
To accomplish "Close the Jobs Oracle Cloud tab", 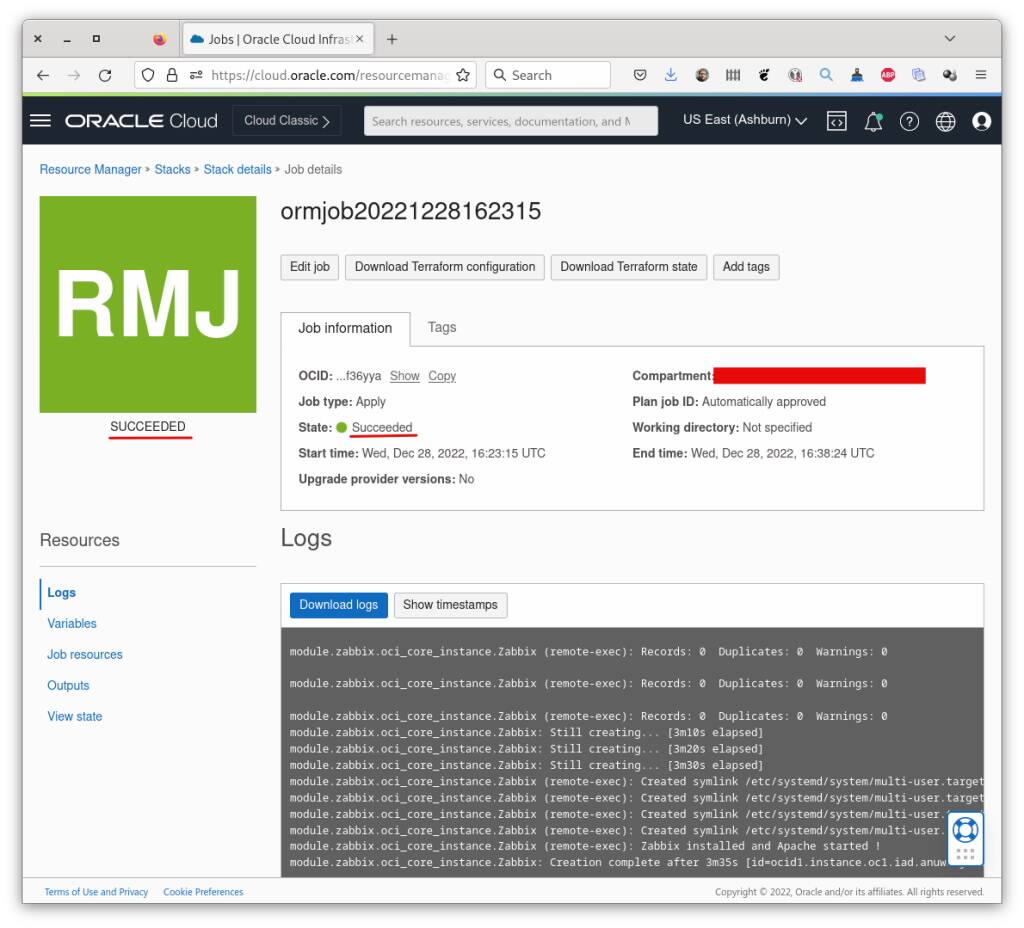I will click(360, 39).
